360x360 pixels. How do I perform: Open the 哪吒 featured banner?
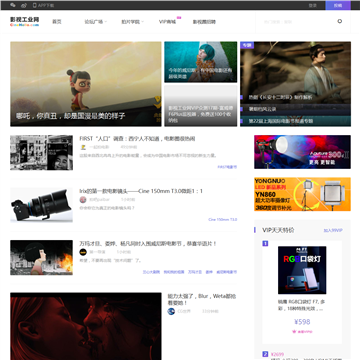[x=86, y=84]
